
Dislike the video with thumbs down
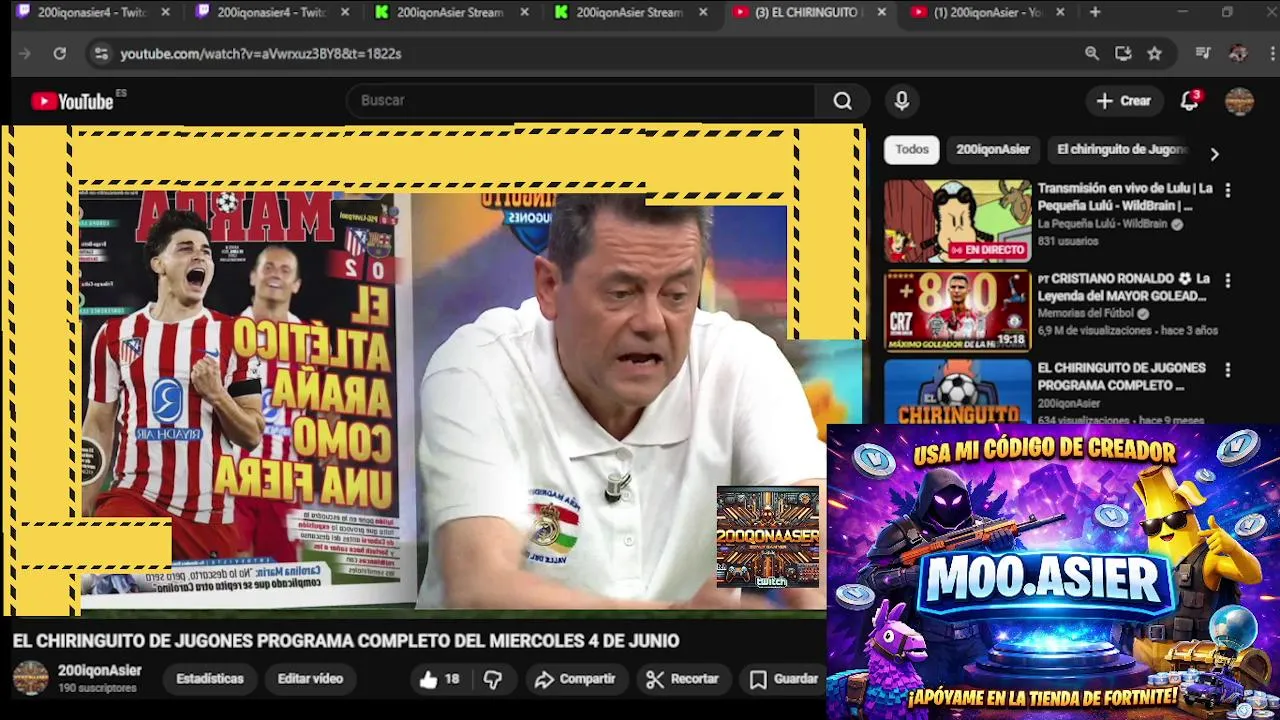coord(493,679)
